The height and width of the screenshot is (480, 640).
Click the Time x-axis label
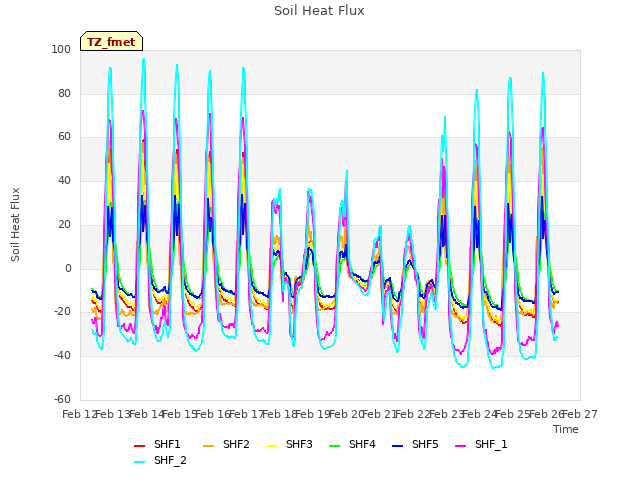(x=566, y=429)
